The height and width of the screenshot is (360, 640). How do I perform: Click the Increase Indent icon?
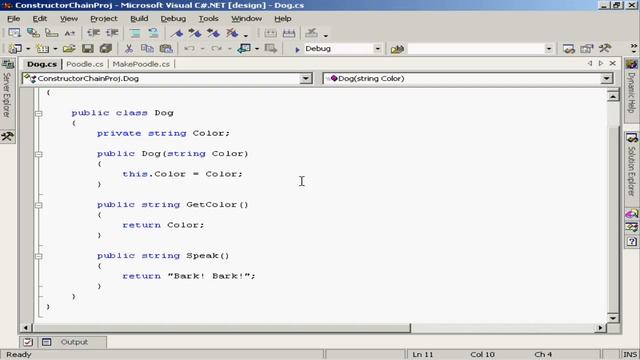point(112,33)
